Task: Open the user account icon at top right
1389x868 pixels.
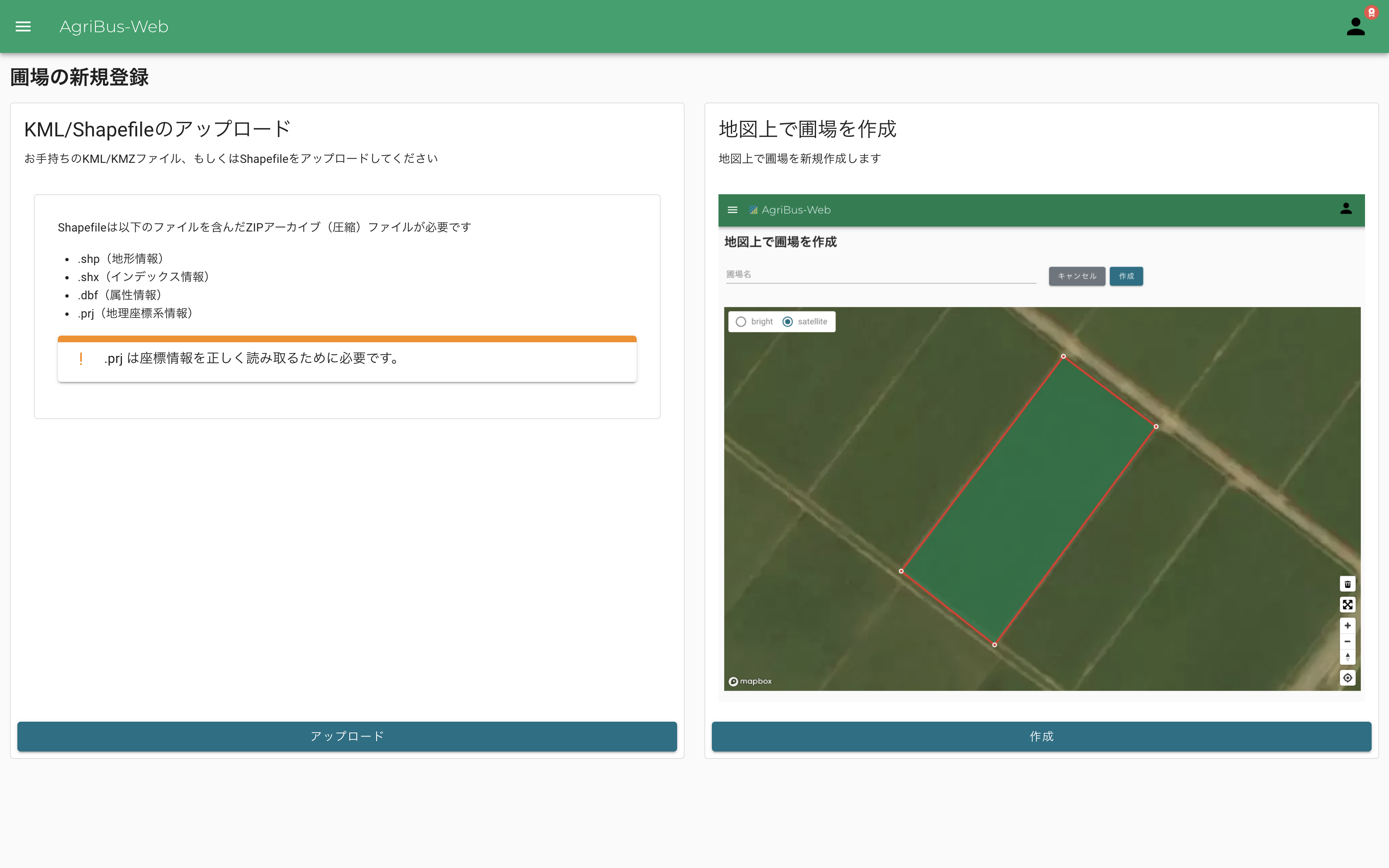Action: (1355, 26)
